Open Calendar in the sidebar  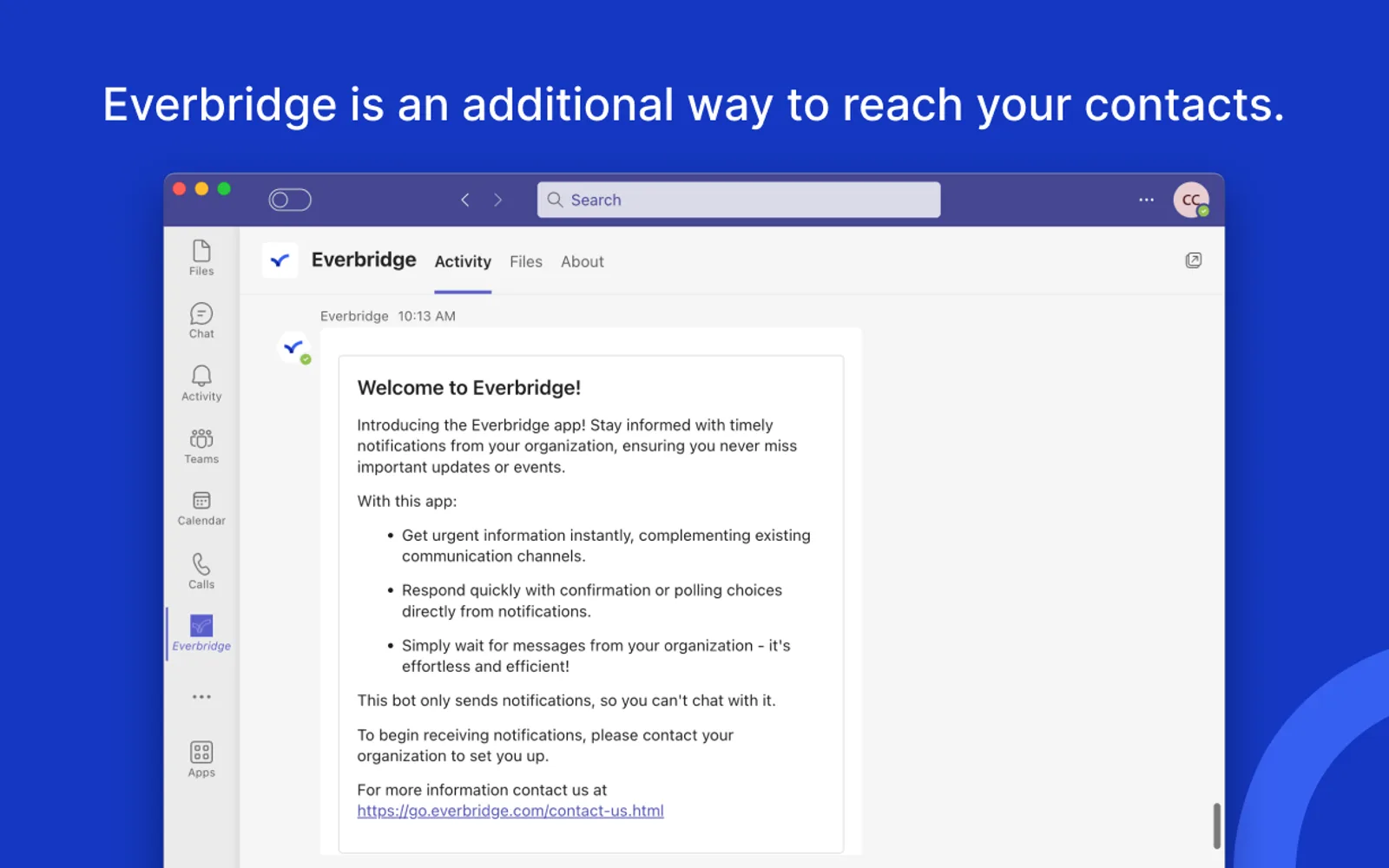tap(201, 509)
